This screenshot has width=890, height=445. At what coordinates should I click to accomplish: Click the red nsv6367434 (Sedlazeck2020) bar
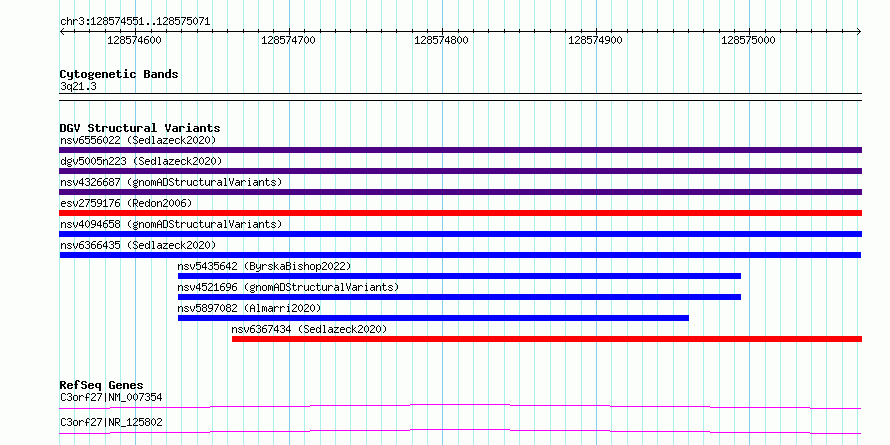[x=547, y=339]
